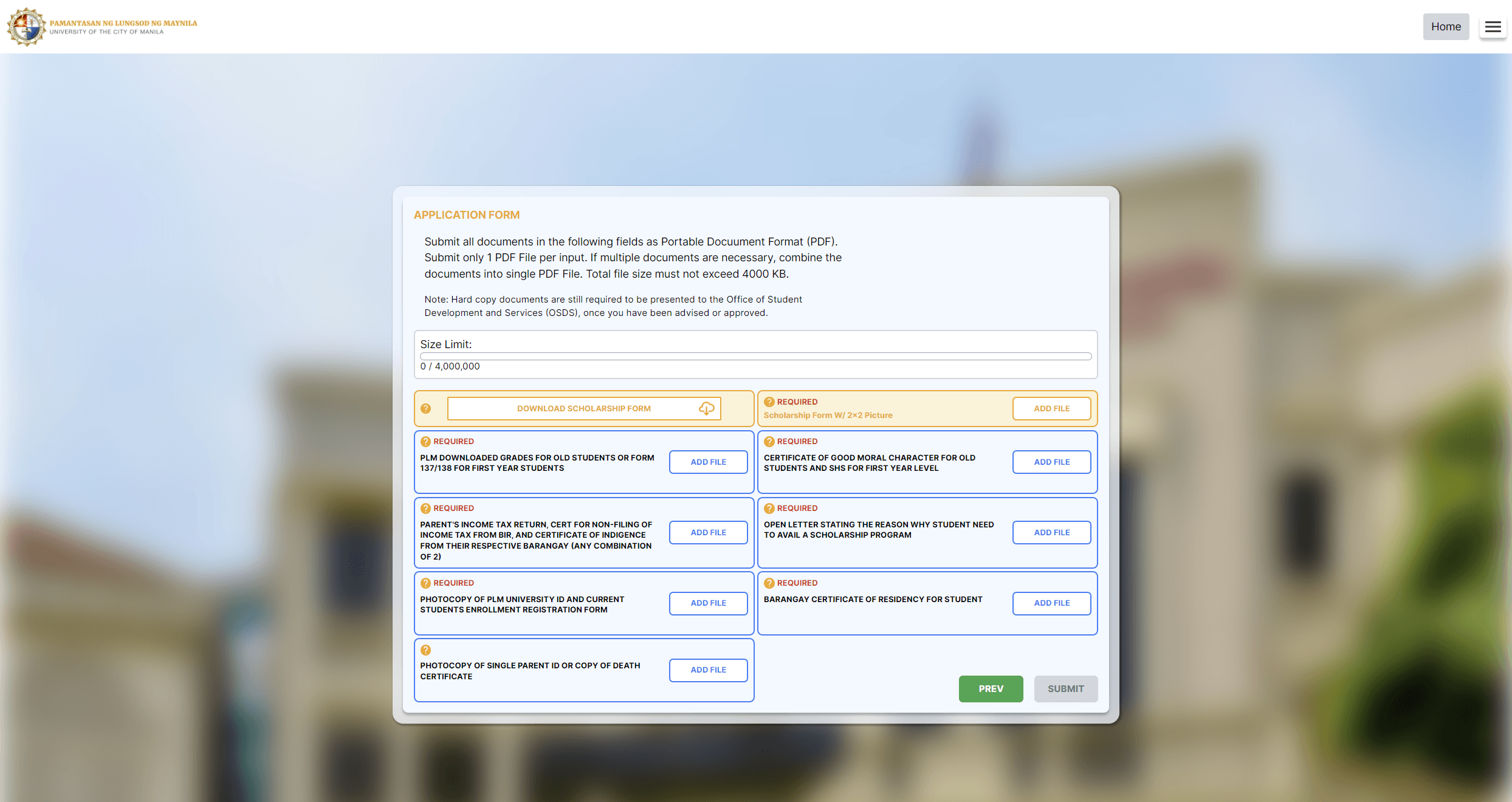Click help icon for Open Letter requirement
Screen dimensions: 1512x802
[x=769, y=509]
